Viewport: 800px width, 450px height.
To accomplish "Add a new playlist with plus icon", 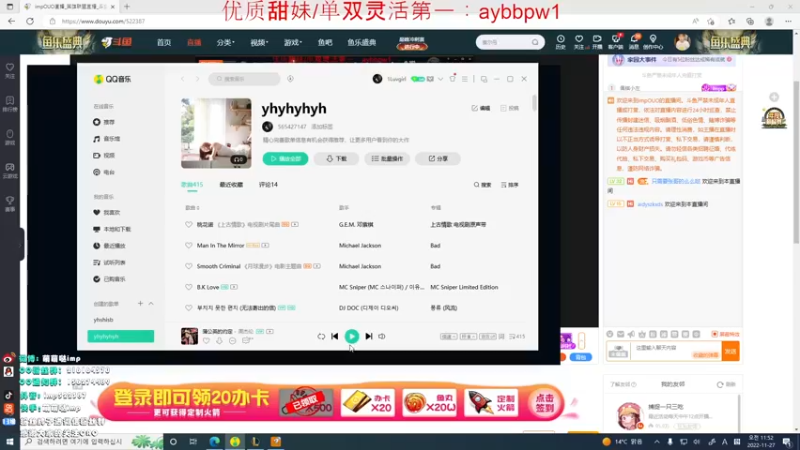I will click(140, 304).
